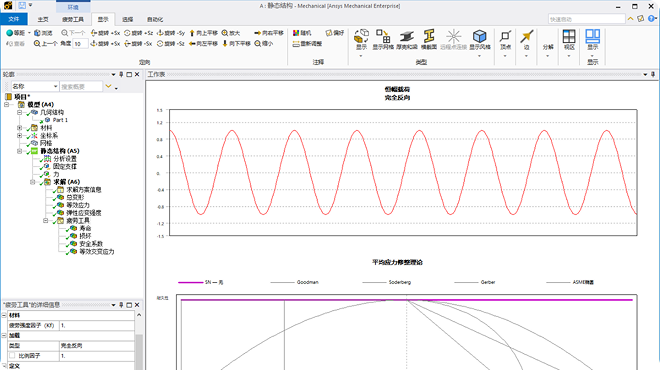Select the 安全系数 safety factor result
Screen dimensions: 660x370
coord(91,244)
